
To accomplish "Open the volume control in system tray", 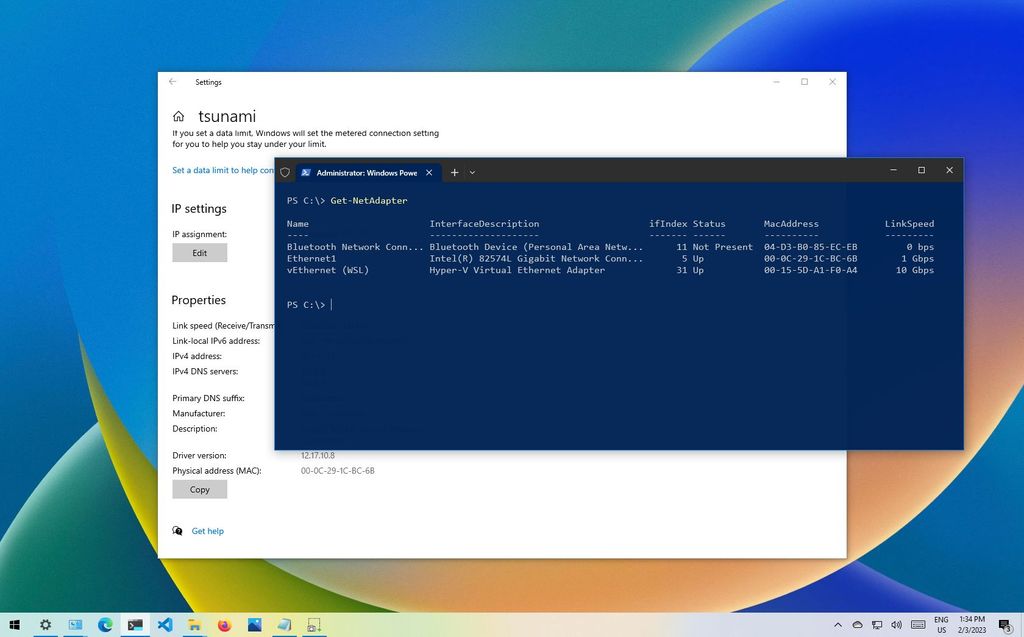I will click(x=897, y=625).
